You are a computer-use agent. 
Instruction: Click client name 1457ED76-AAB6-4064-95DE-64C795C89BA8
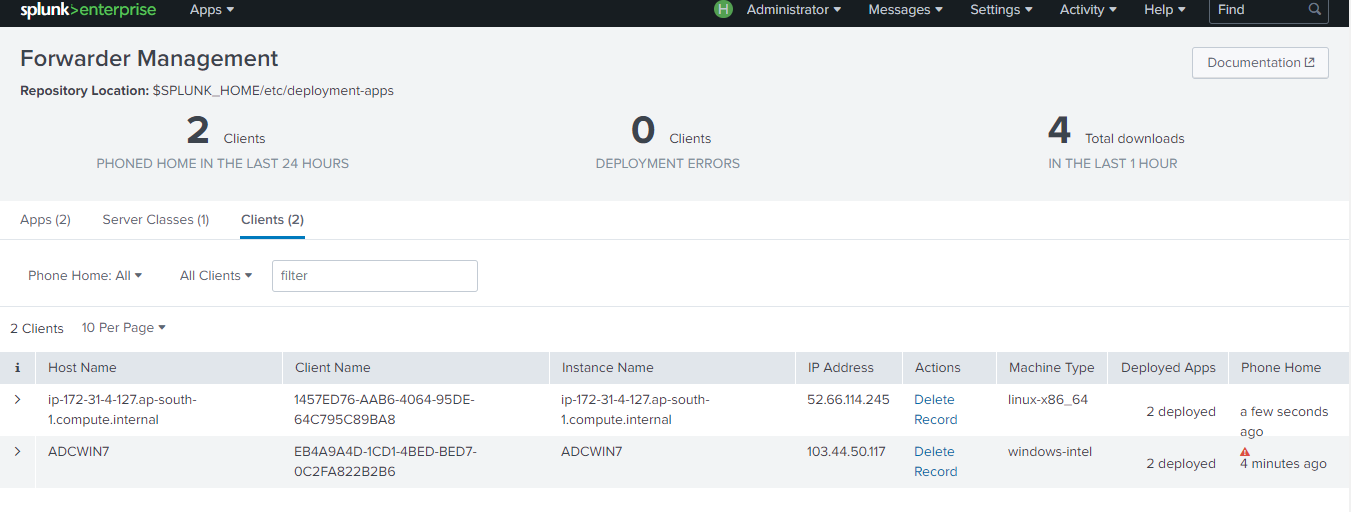(384, 410)
